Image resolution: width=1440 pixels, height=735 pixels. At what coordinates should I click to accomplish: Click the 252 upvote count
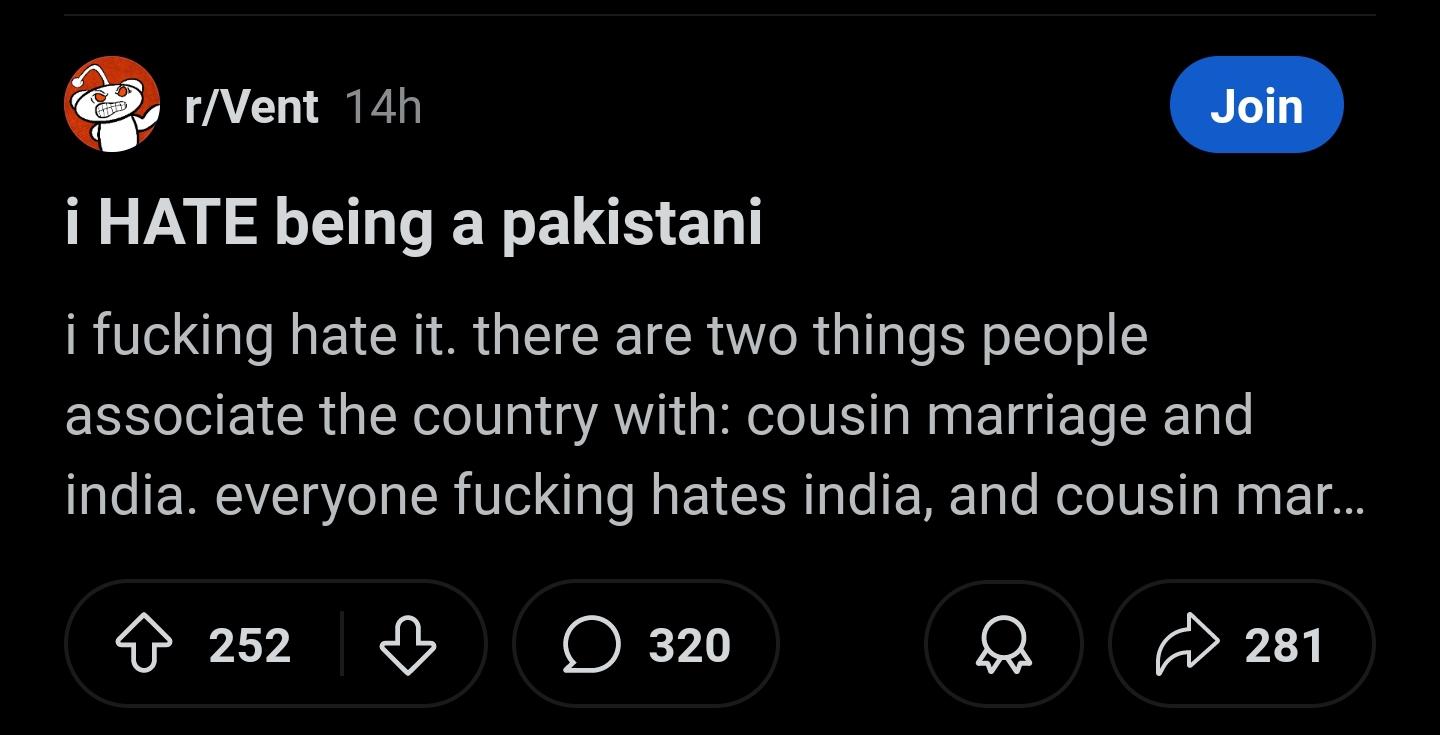click(250, 645)
